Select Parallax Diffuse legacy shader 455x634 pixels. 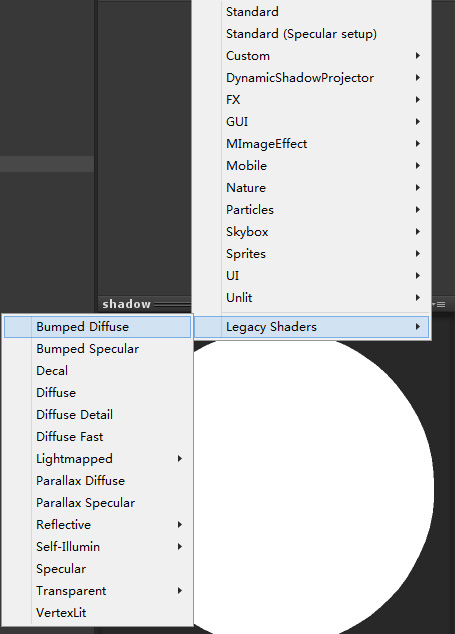pyautogui.click(x=97, y=480)
